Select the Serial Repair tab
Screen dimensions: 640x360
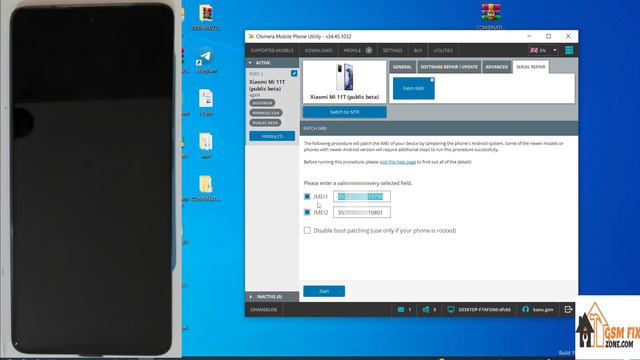coord(531,67)
